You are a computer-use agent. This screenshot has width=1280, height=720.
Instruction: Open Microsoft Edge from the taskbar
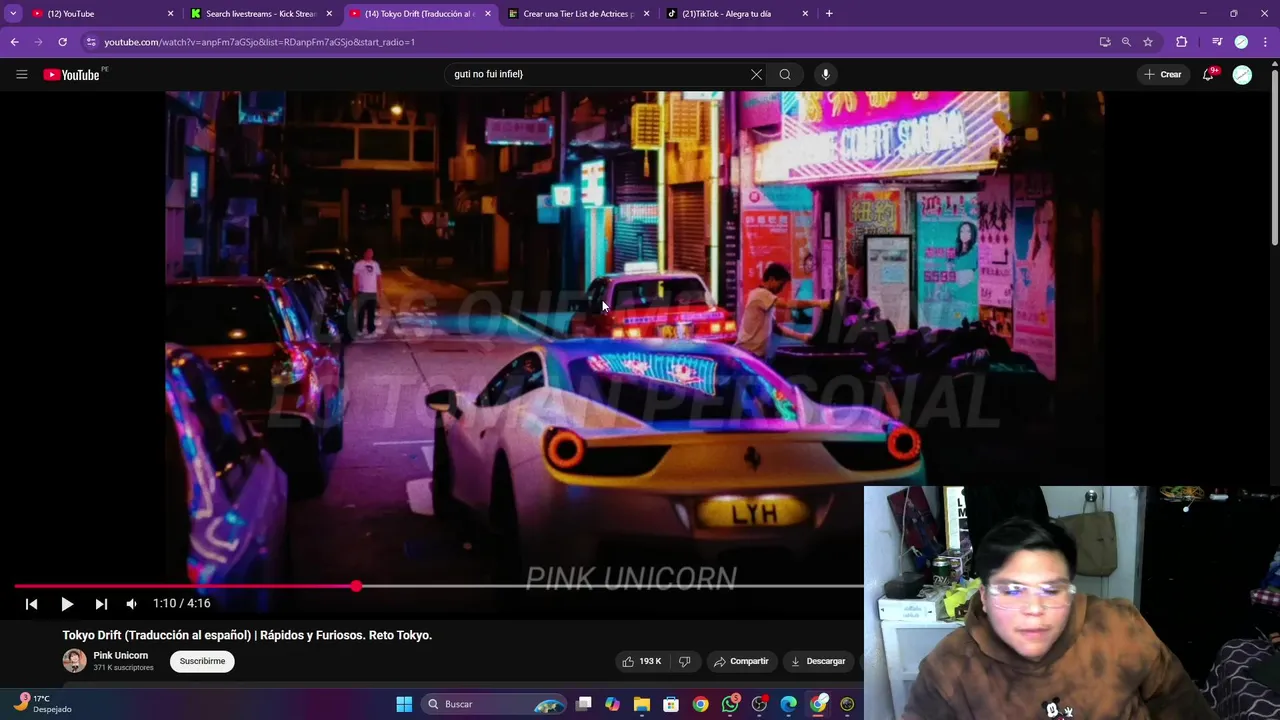pyautogui.click(x=788, y=704)
